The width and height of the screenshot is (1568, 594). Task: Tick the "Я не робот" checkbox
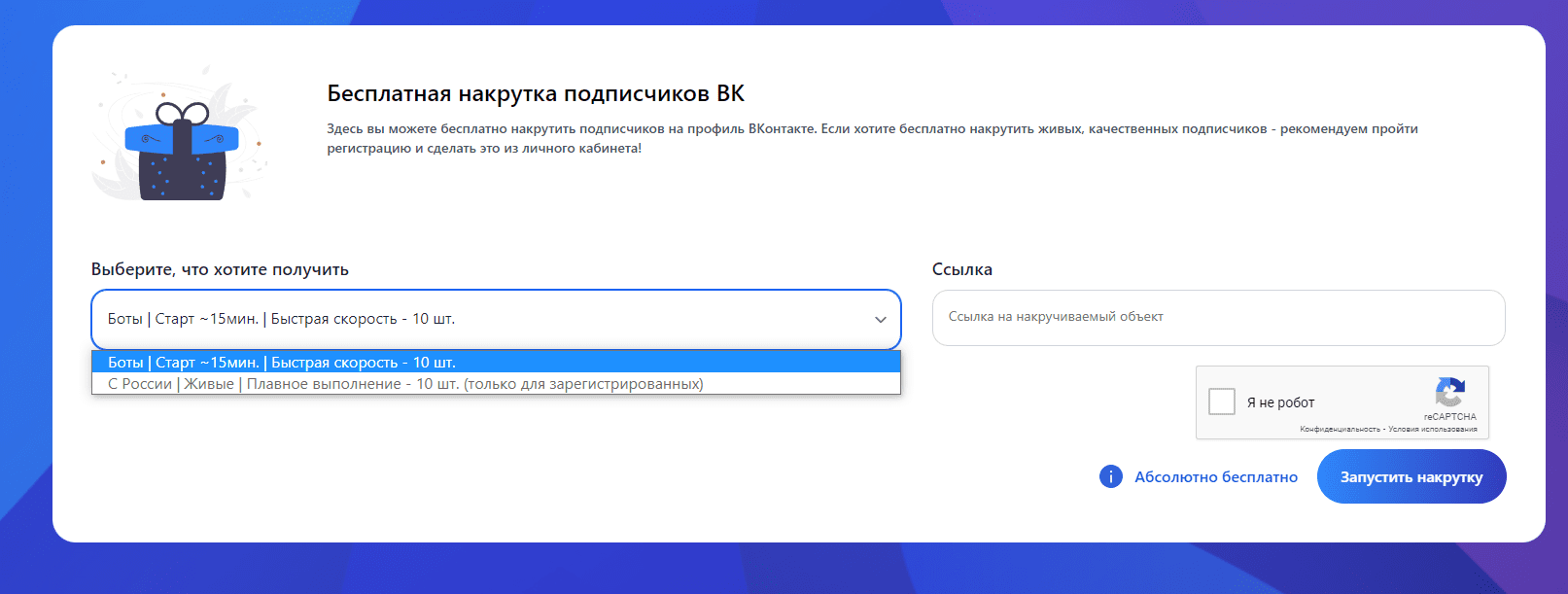(1221, 402)
